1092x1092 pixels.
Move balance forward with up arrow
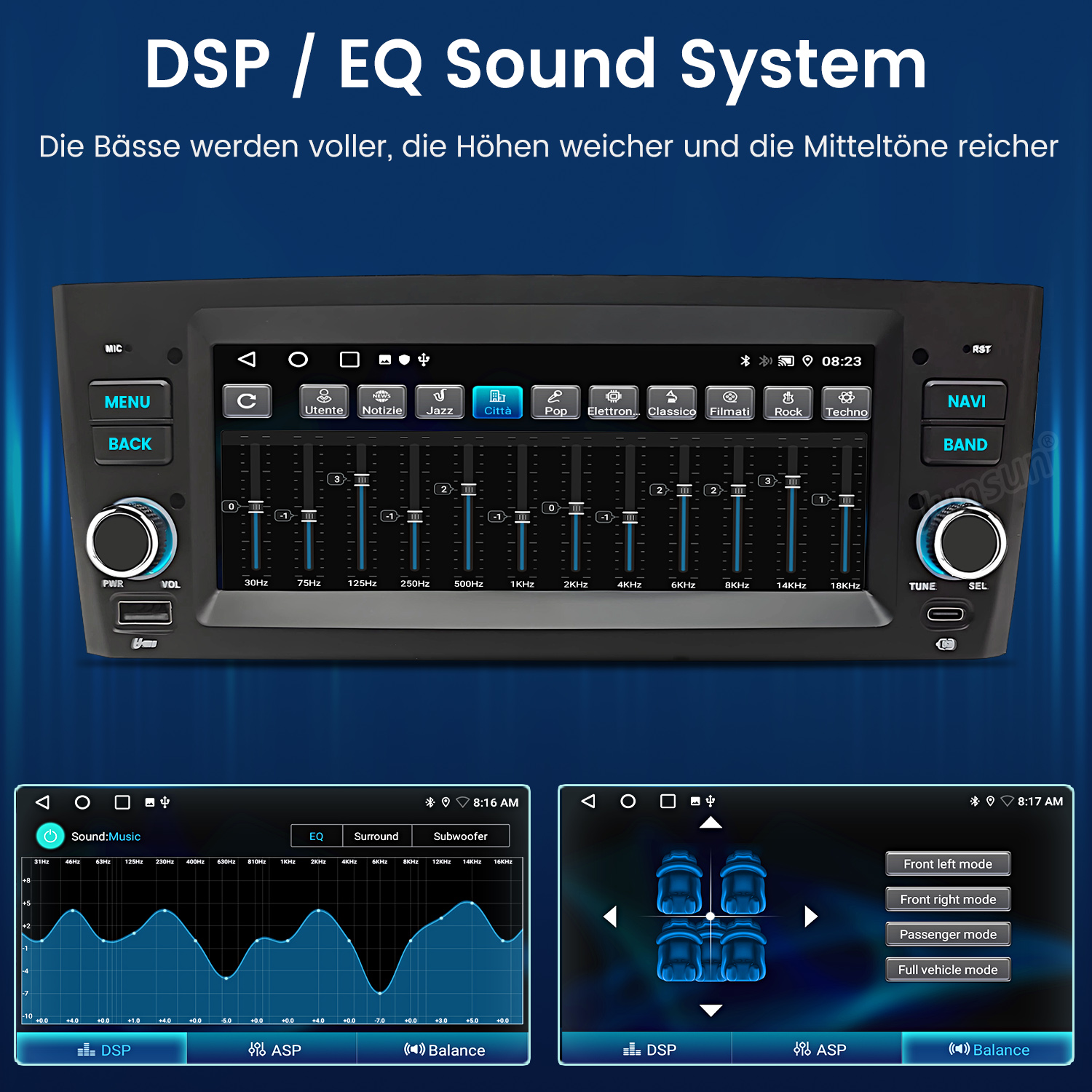pos(711,823)
